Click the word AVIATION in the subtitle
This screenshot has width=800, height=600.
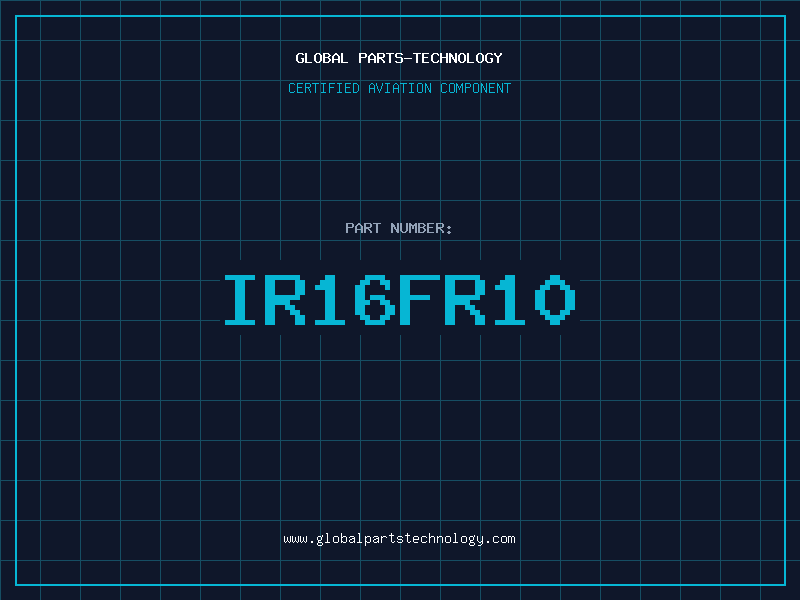click(401, 88)
